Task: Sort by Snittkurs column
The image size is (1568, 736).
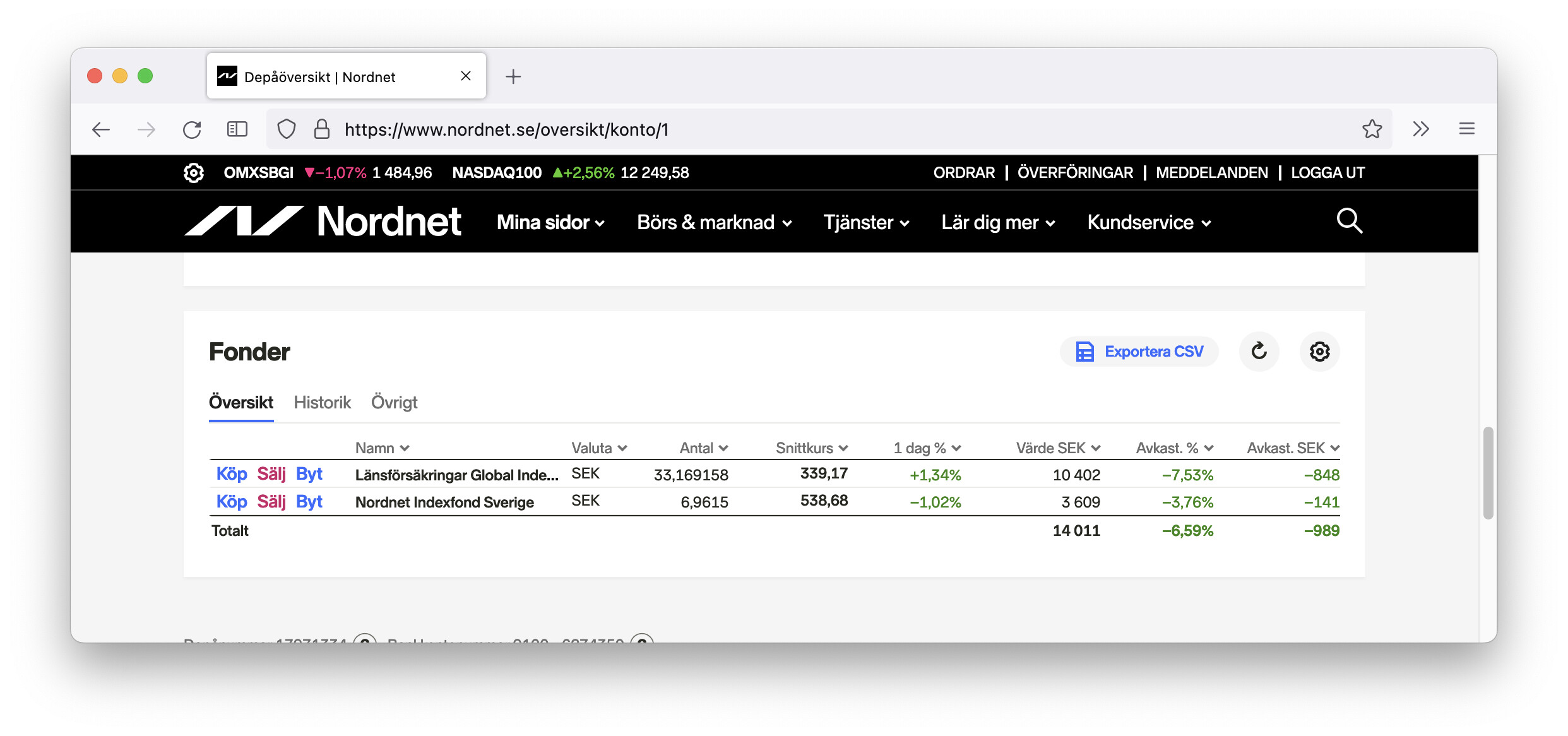Action: pyautogui.click(x=812, y=448)
